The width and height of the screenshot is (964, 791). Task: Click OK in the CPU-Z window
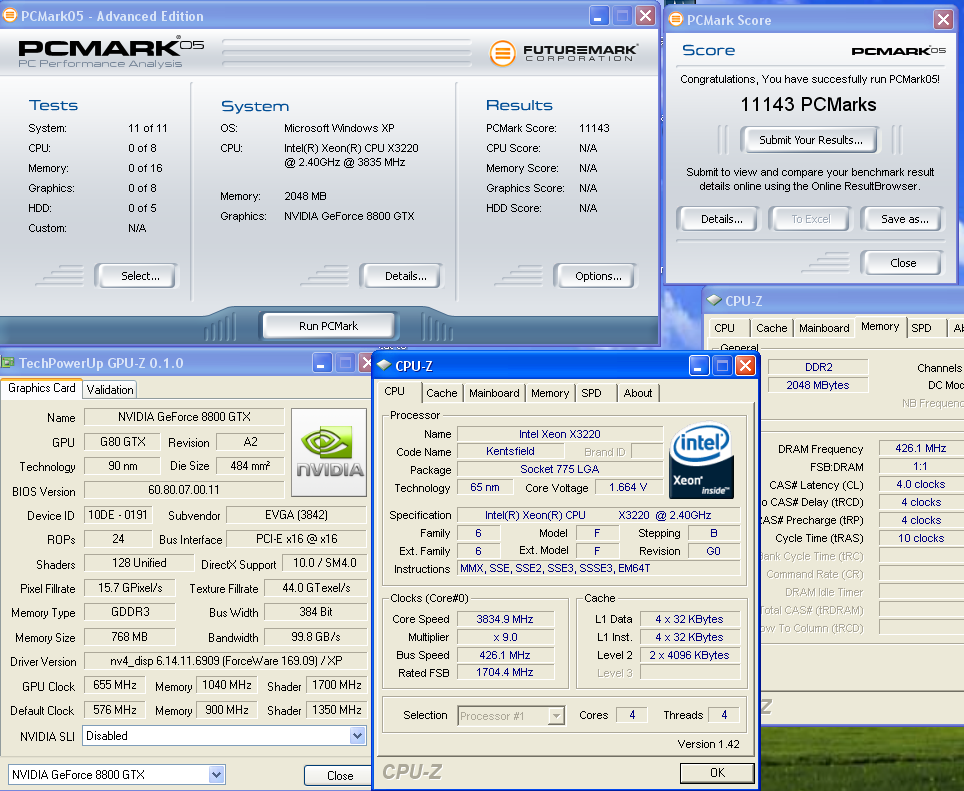pyautogui.click(x=717, y=773)
